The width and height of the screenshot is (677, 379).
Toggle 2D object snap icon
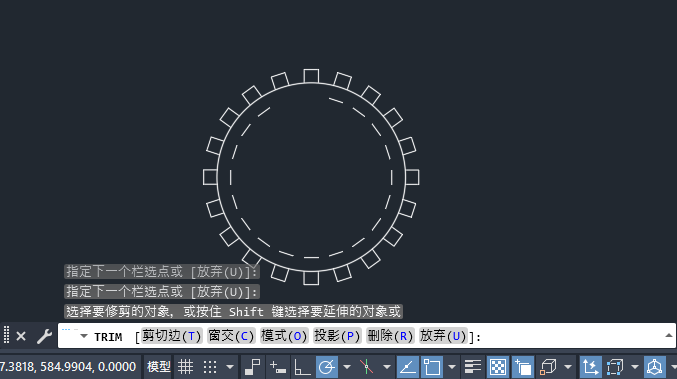click(432, 367)
